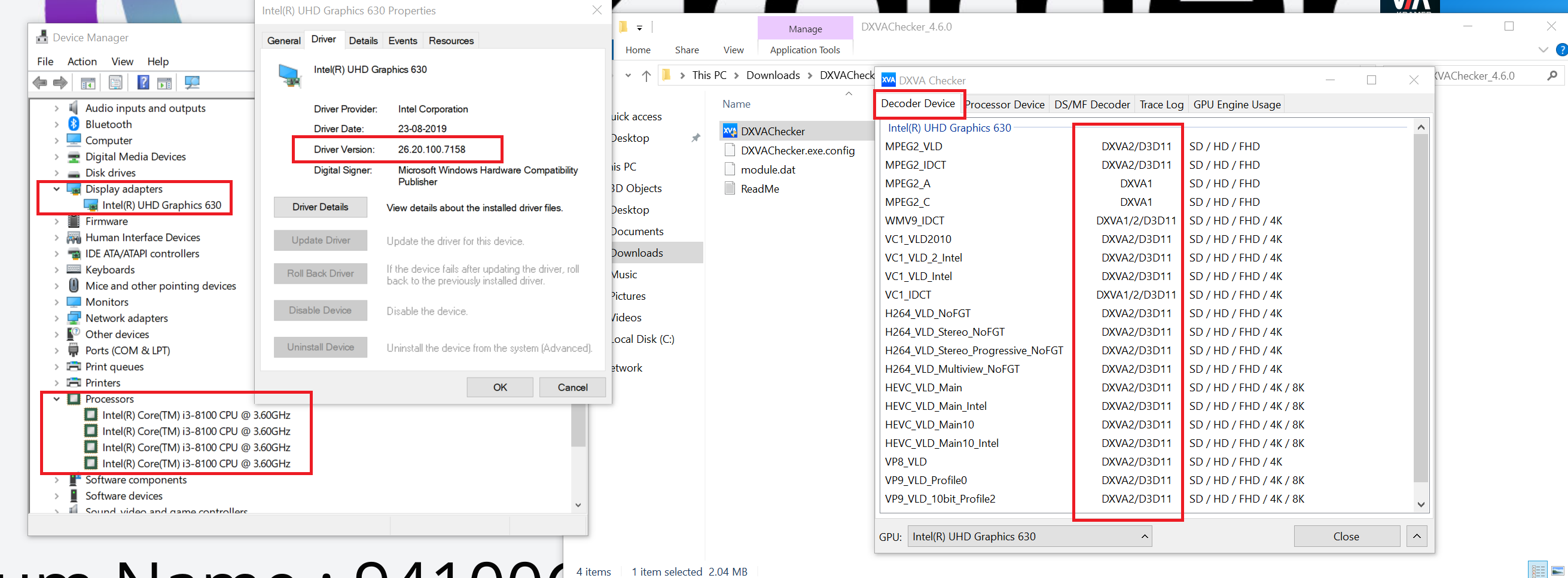Open the Action menu in Device Manager
This screenshot has width=1568, height=578.
(x=82, y=62)
